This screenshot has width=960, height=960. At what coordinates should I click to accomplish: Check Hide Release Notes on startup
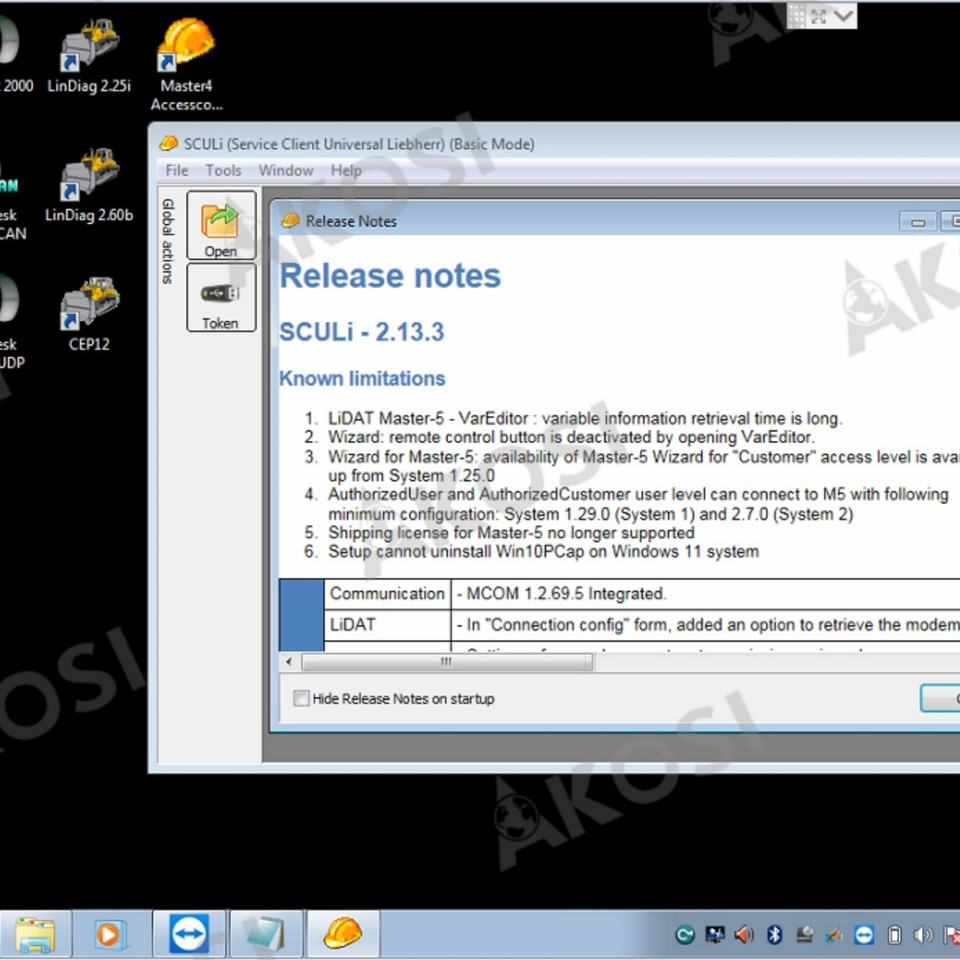pyautogui.click(x=301, y=698)
